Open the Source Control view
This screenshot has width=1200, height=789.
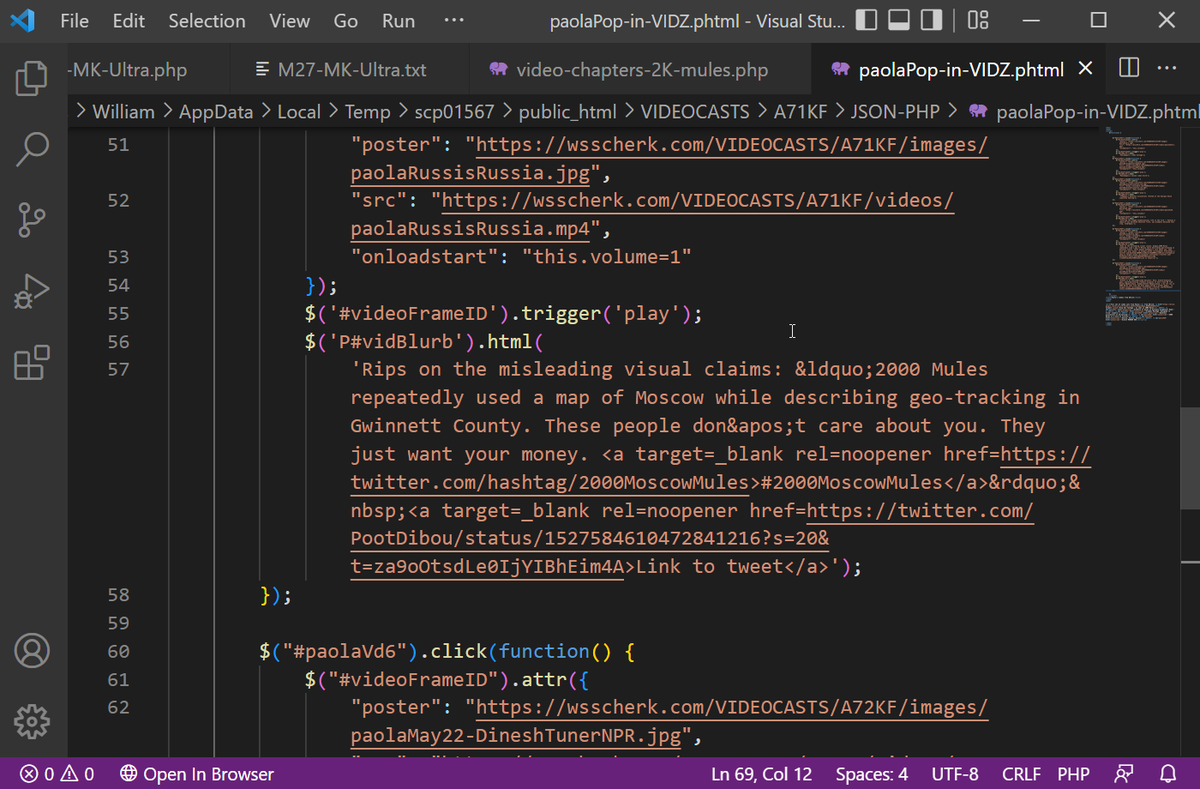coord(33,219)
